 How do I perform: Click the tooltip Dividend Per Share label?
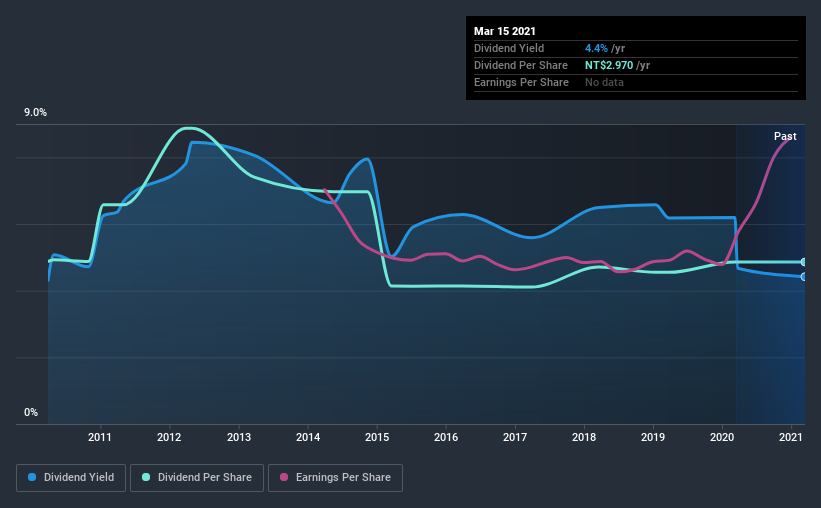click(x=520, y=65)
